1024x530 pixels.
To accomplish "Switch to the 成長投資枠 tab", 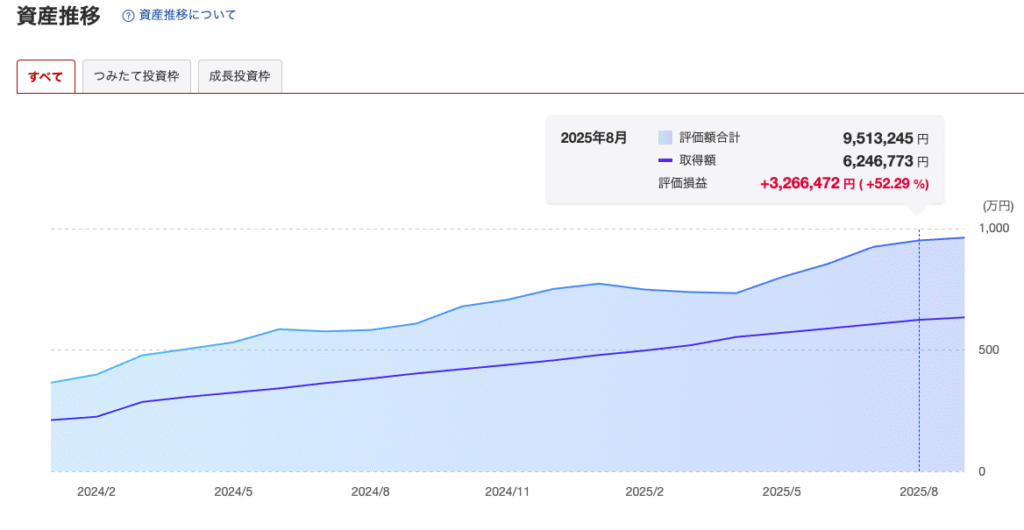I will [240, 76].
